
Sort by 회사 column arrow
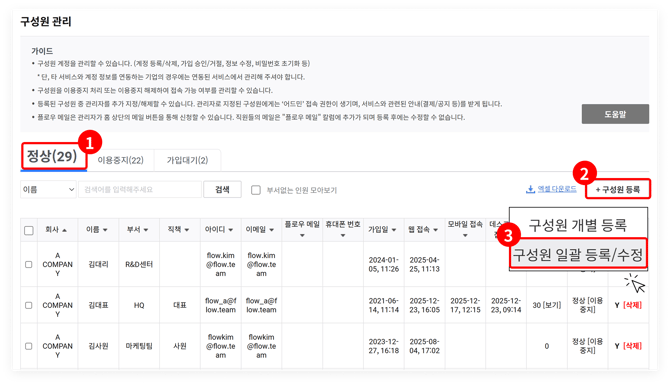tap(65, 230)
